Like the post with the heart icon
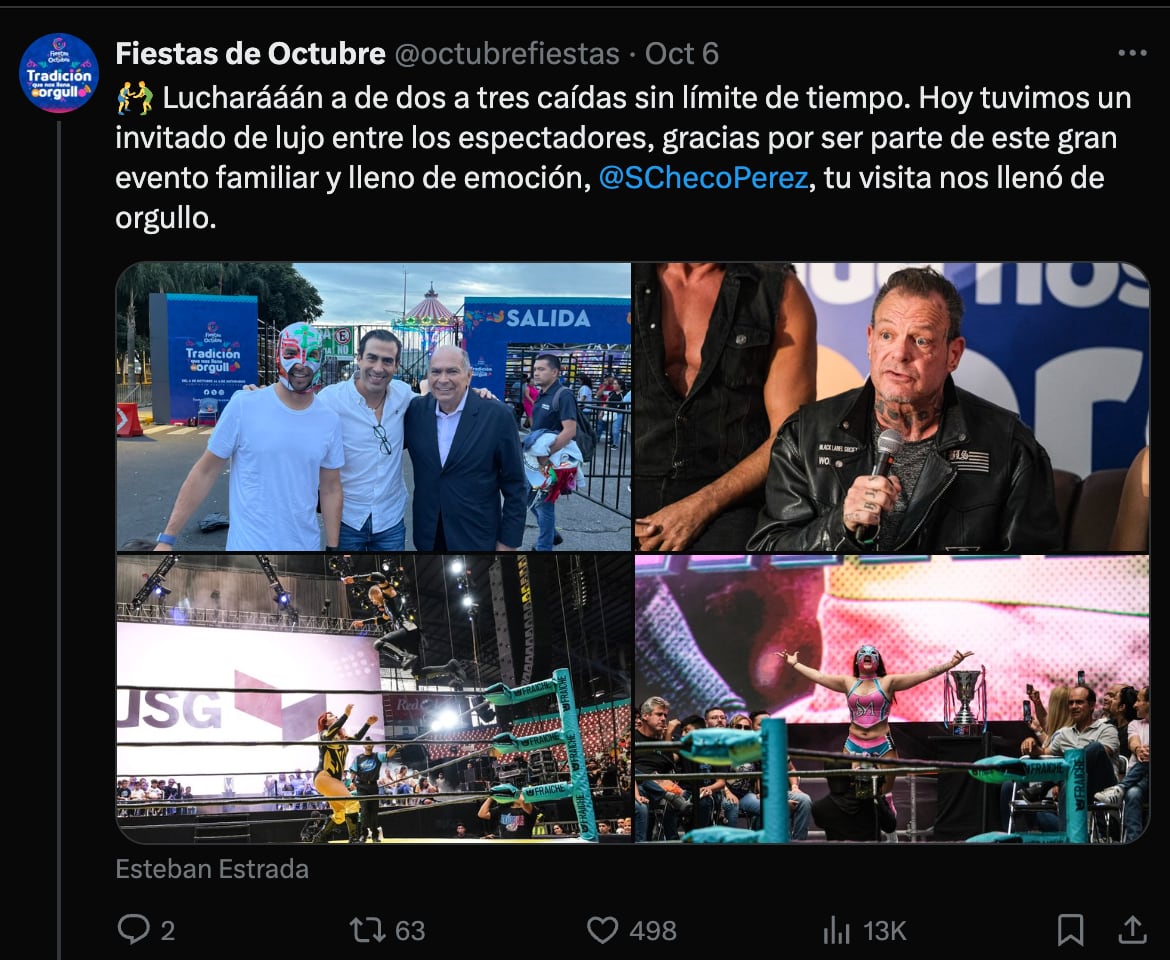The width and height of the screenshot is (1170, 960). [x=602, y=930]
